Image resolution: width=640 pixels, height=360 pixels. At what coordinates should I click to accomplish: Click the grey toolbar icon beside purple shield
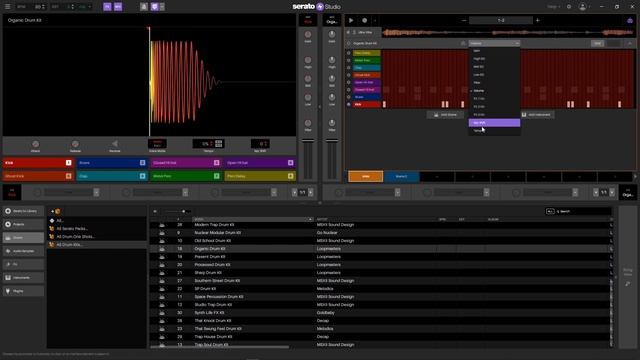point(144,7)
